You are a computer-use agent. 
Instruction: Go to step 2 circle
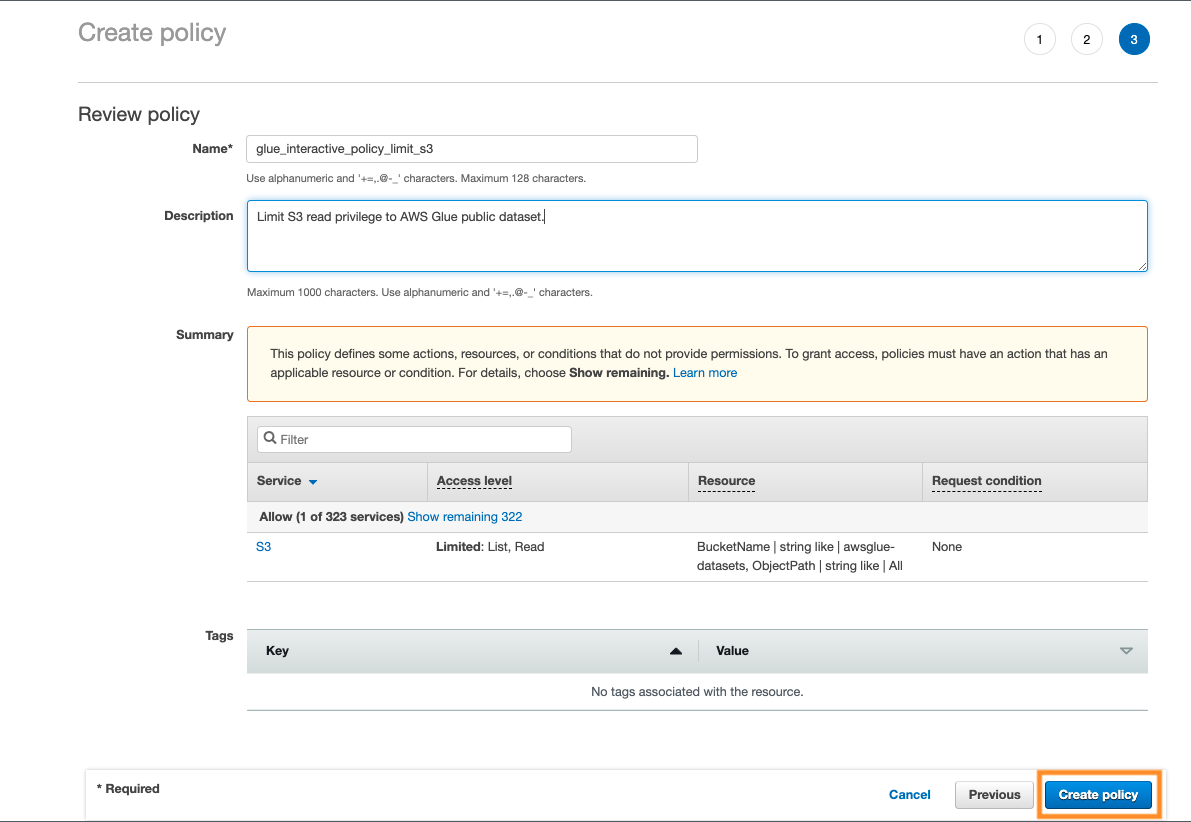(x=1086, y=40)
